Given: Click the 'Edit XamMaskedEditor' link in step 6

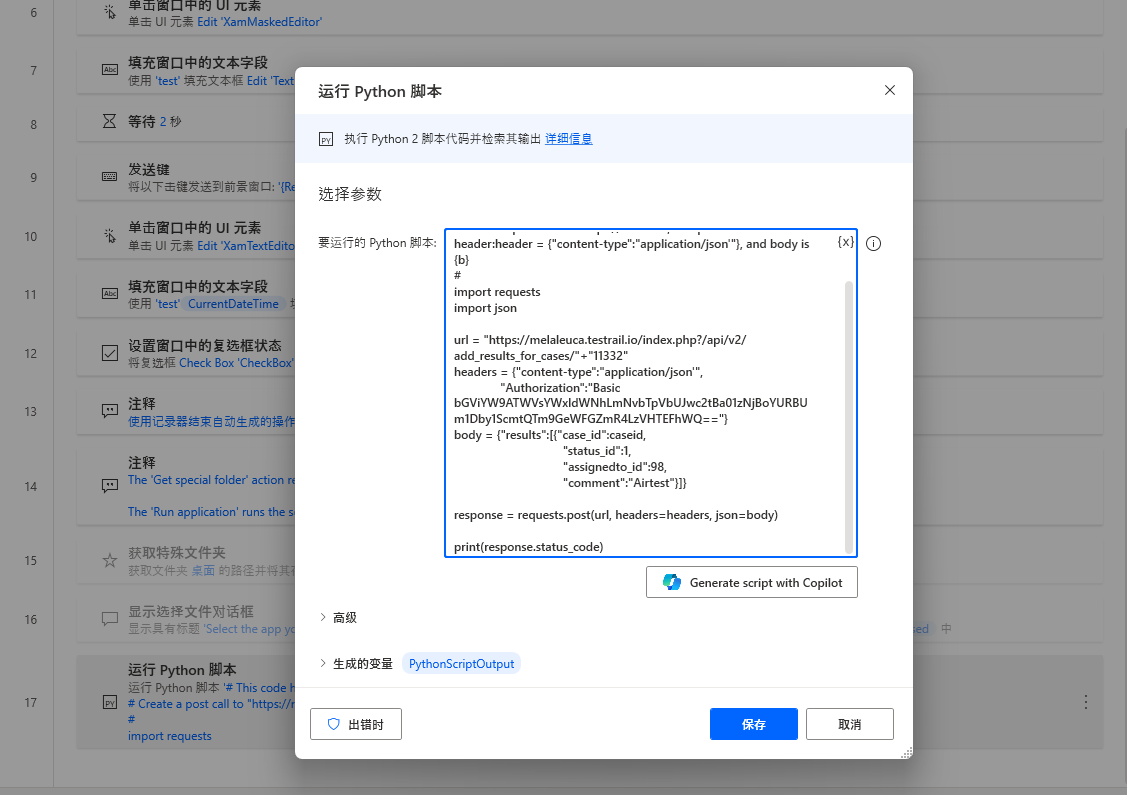Looking at the screenshot, I should 259,22.
